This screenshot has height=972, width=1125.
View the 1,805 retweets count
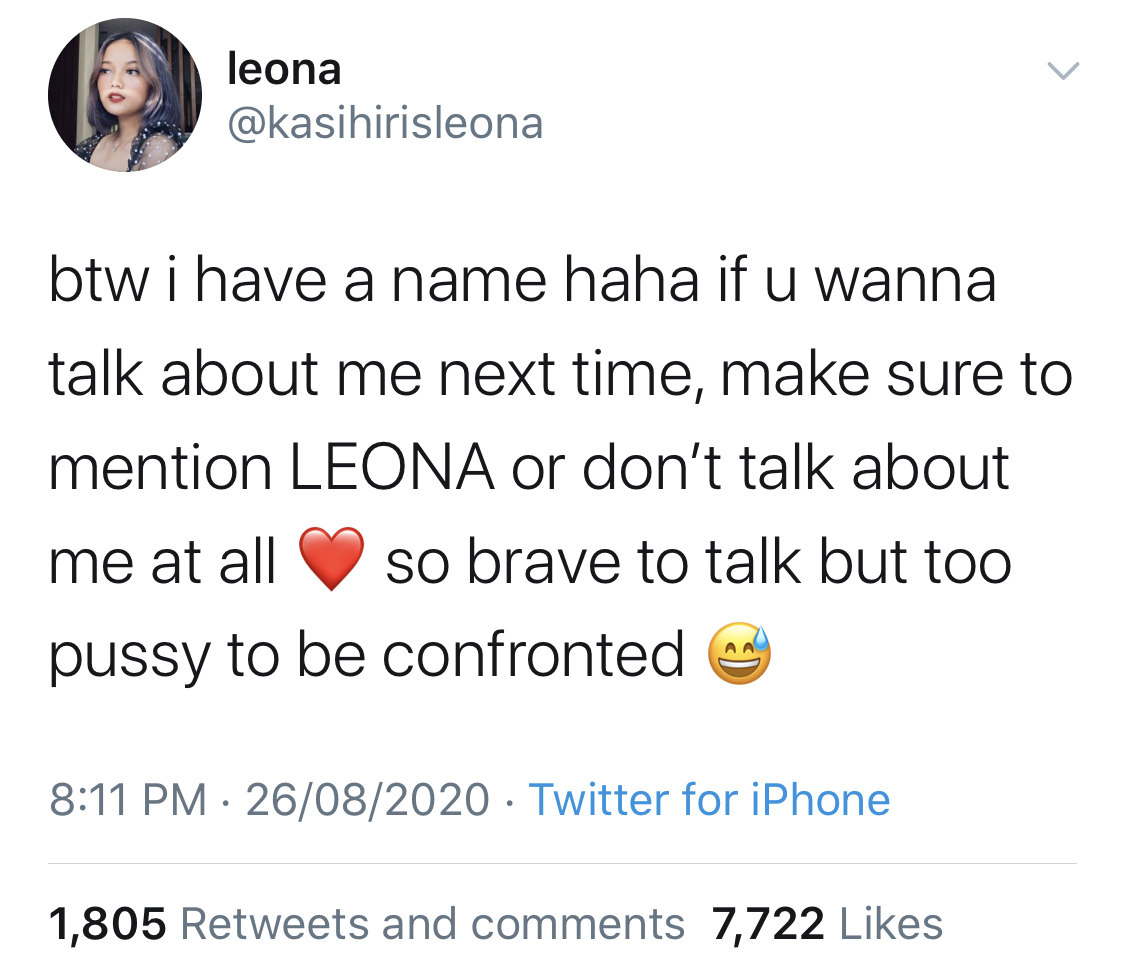pyautogui.click(x=108, y=923)
